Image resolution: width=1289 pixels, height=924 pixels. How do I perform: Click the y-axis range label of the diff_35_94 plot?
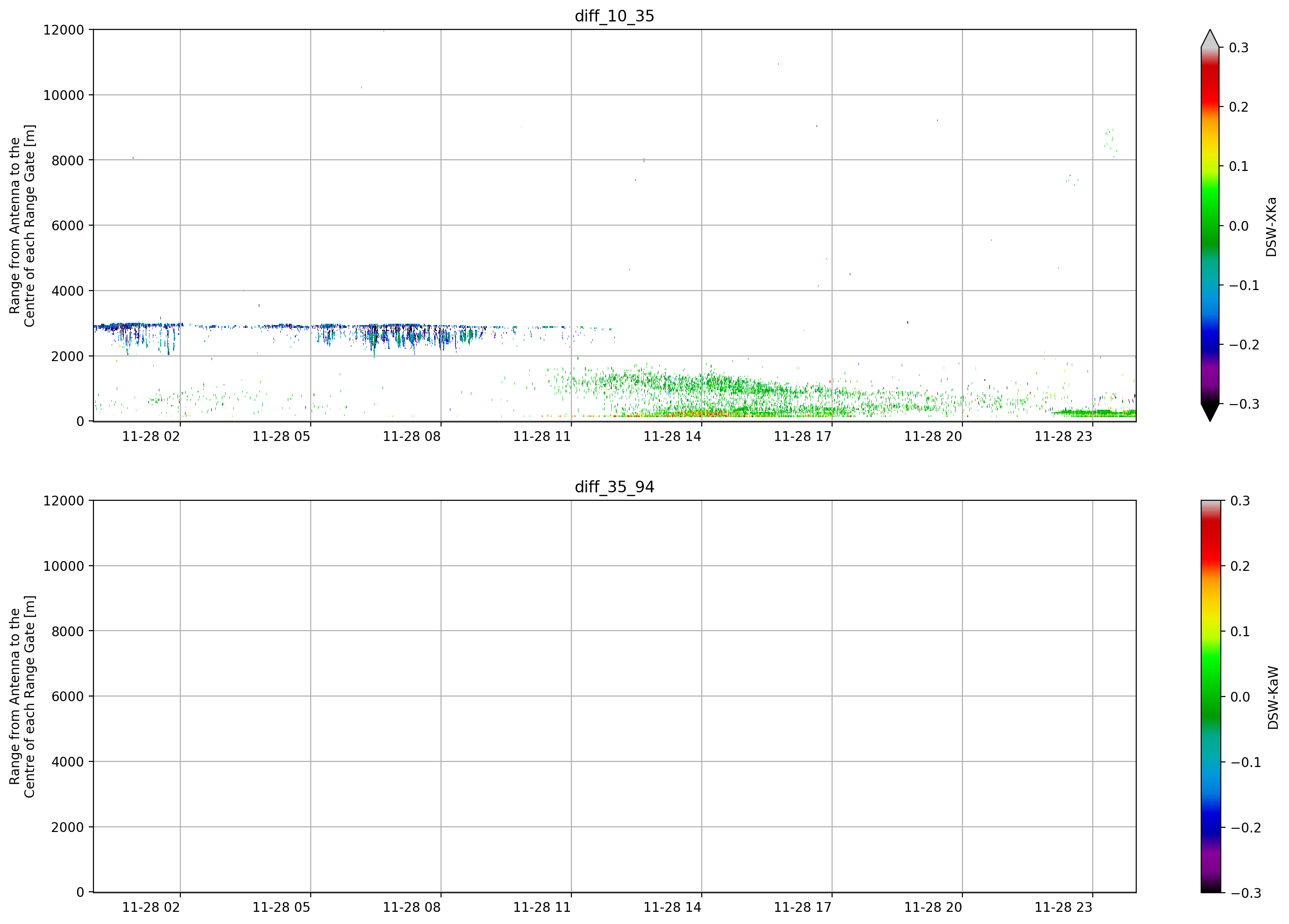point(22,697)
